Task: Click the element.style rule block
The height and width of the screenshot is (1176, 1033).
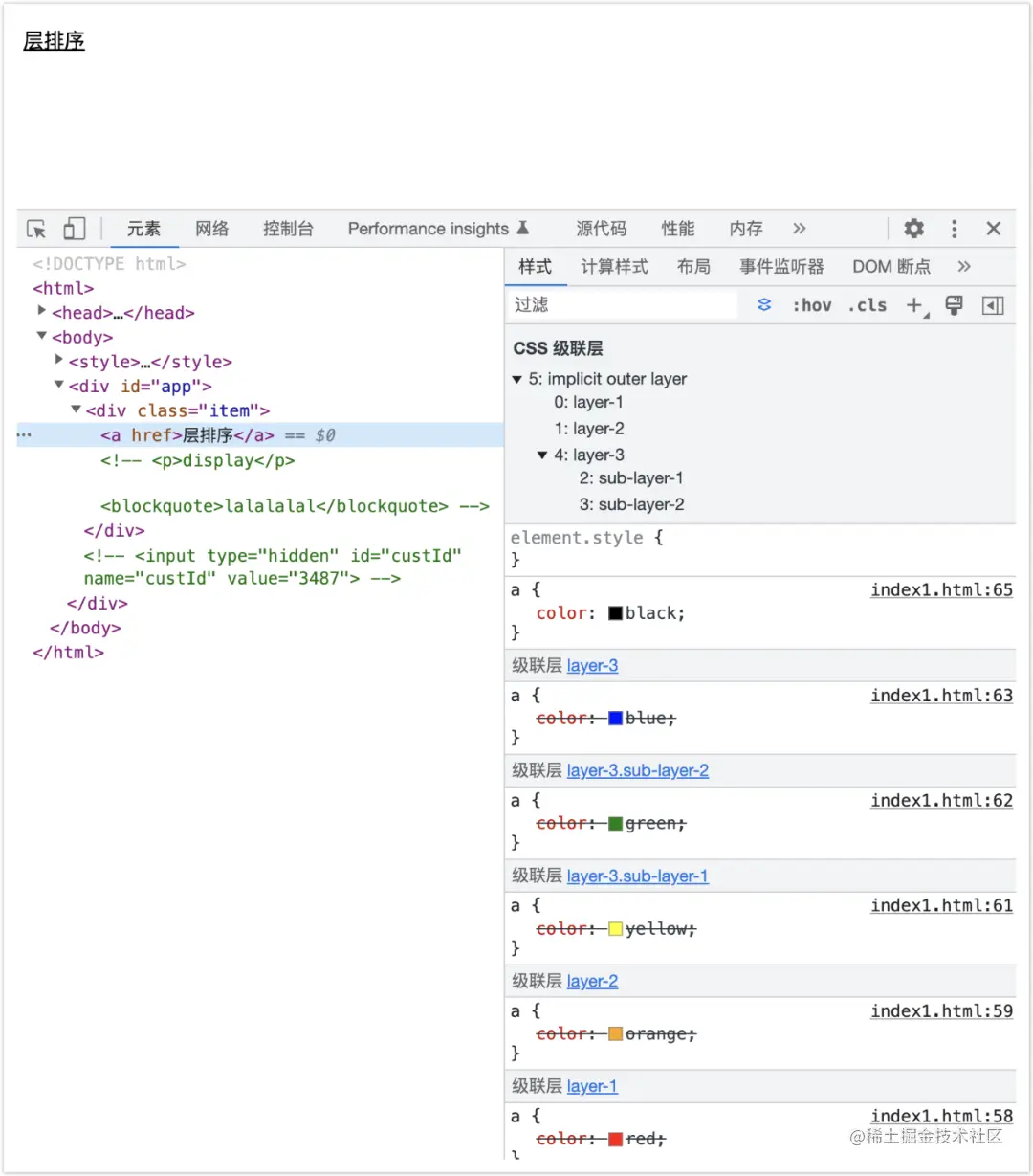Action: click(760, 549)
